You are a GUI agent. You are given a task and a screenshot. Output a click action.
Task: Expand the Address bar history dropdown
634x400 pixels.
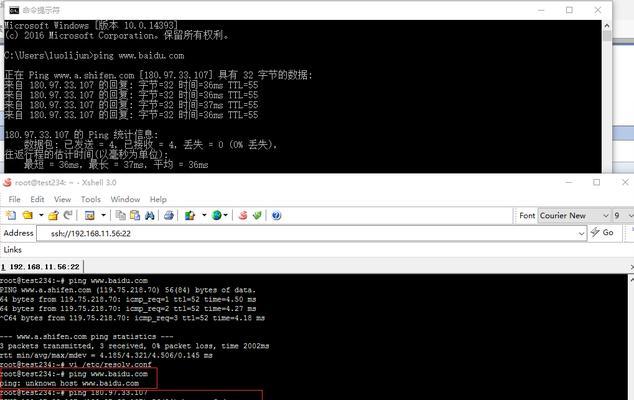coord(581,234)
